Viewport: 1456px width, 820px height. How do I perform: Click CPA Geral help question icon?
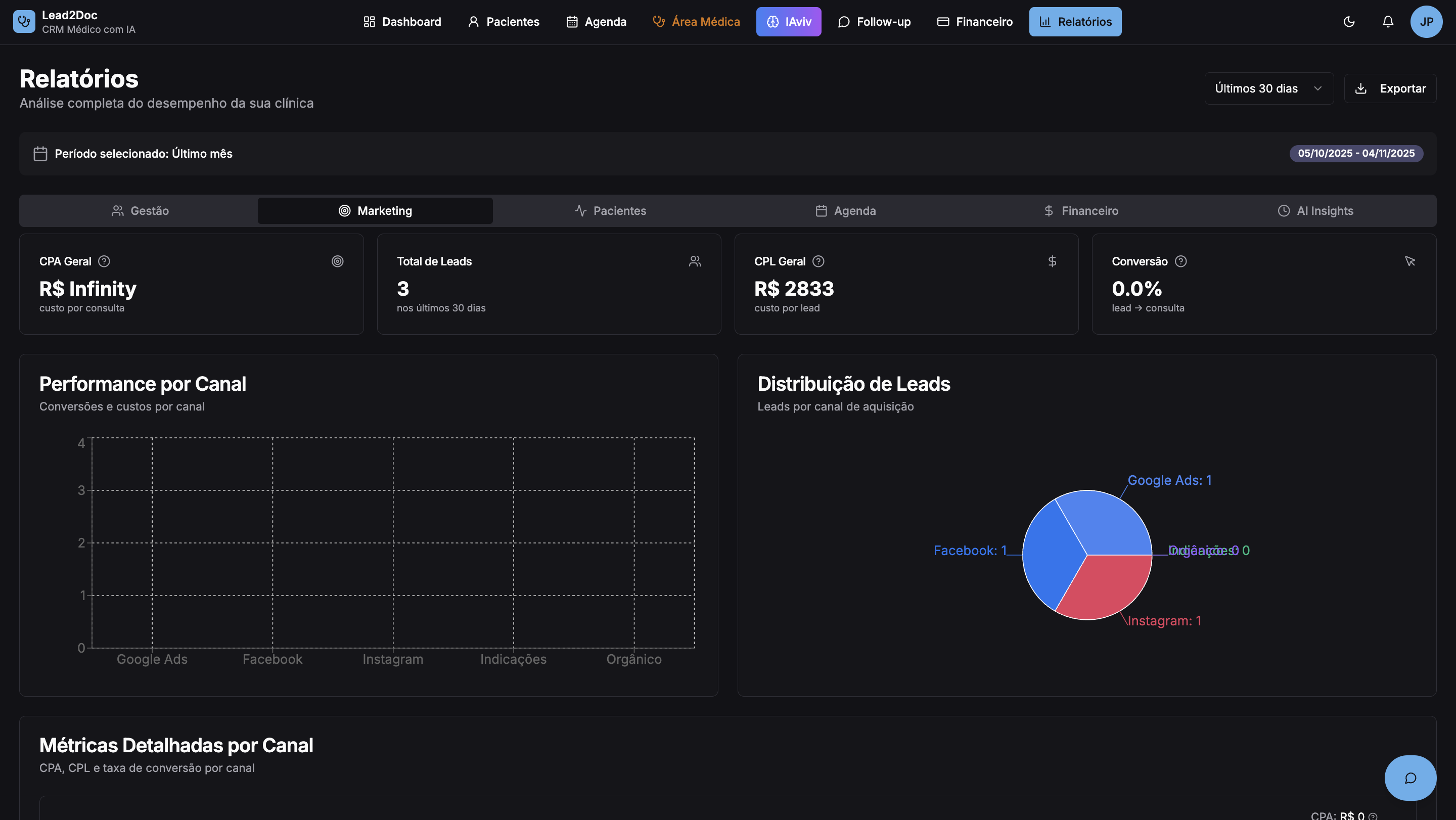104,261
